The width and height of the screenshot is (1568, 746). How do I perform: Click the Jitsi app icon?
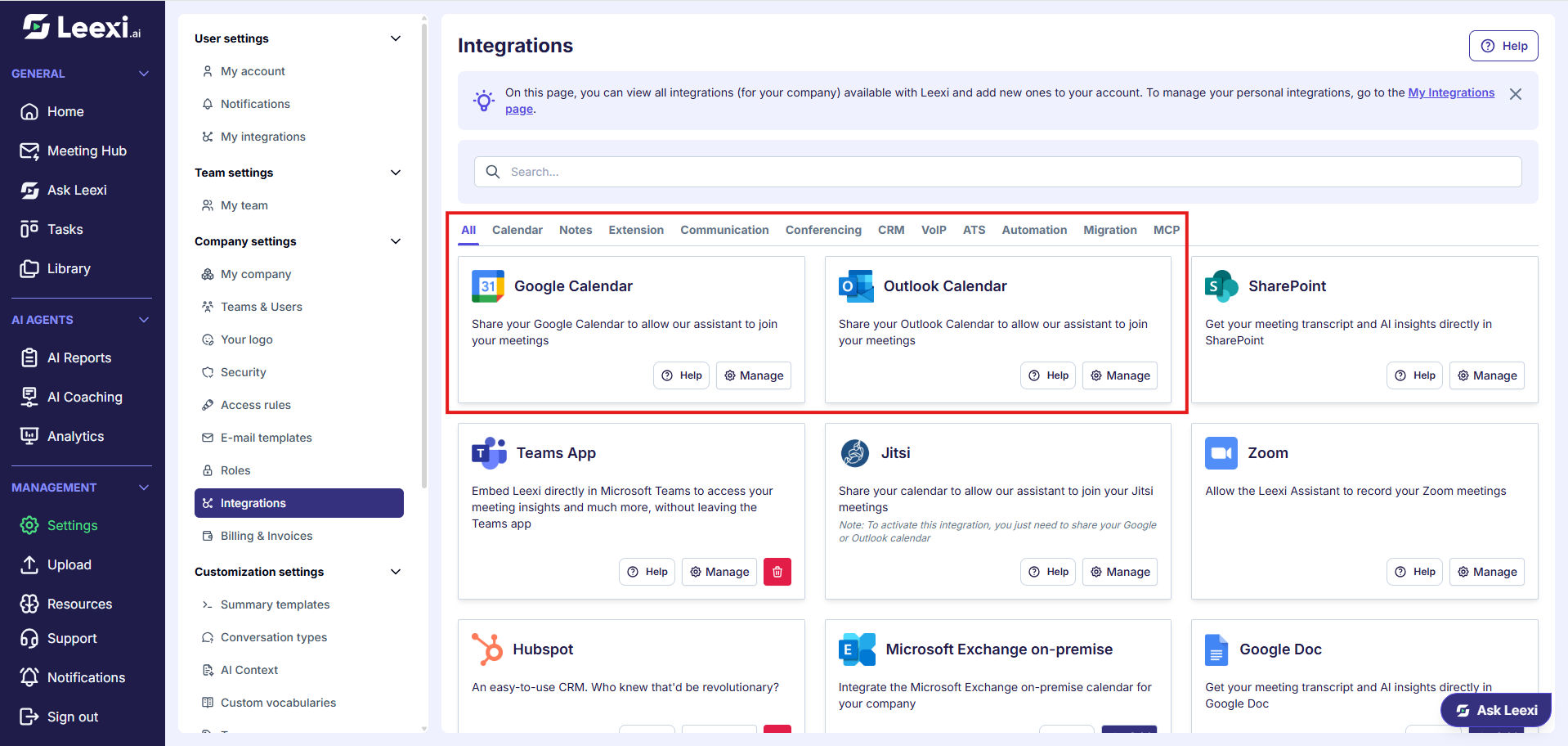point(855,453)
